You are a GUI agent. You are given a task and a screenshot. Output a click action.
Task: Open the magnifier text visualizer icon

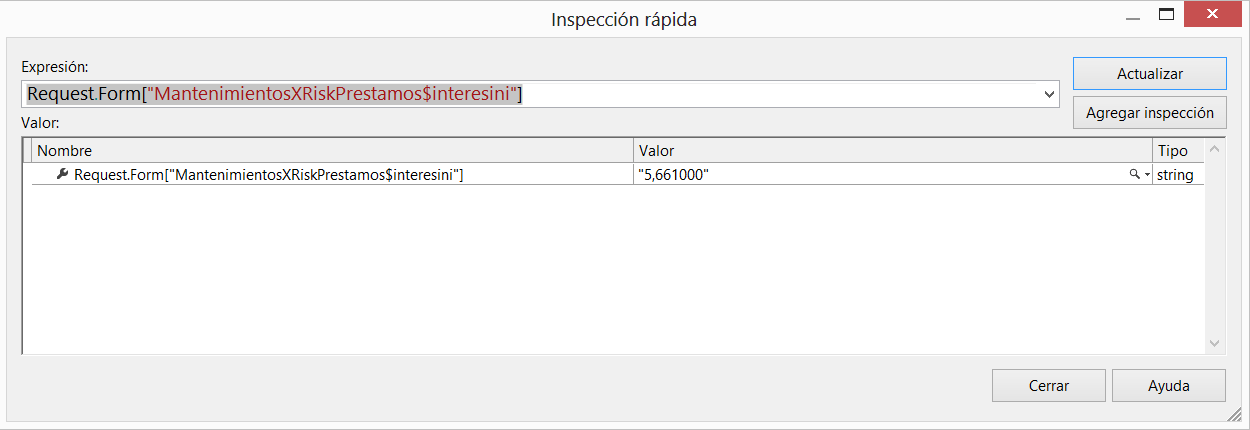pos(1134,175)
